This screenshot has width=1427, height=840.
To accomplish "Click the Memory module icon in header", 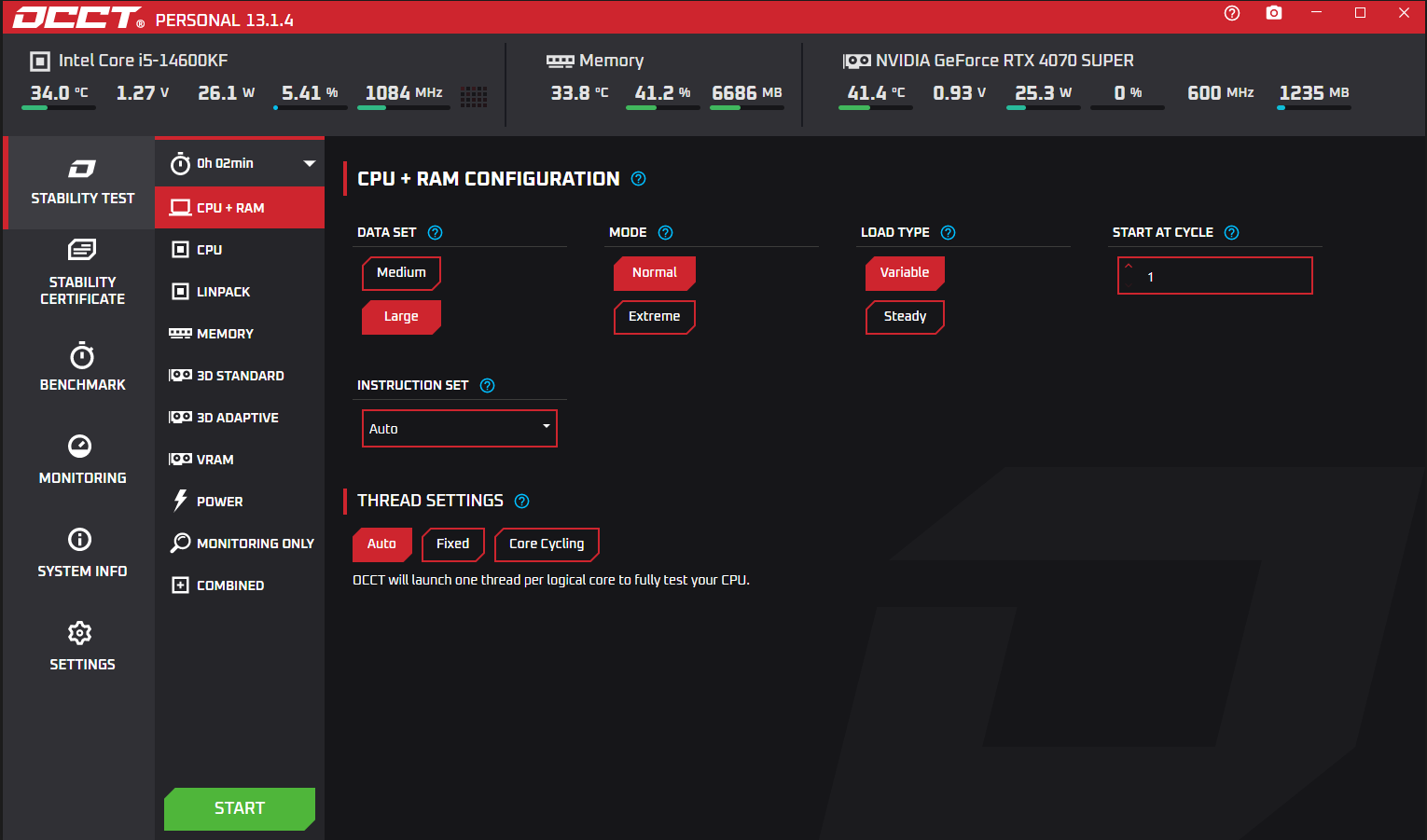I will pos(560,62).
